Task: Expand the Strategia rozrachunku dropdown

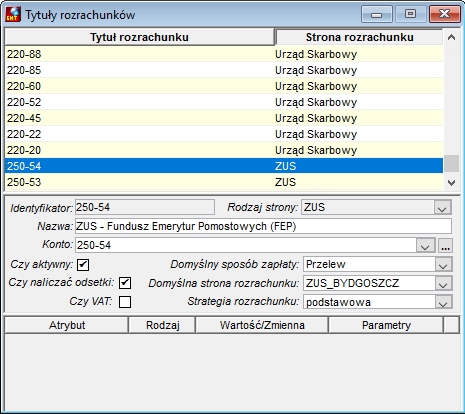Action: coord(443,303)
